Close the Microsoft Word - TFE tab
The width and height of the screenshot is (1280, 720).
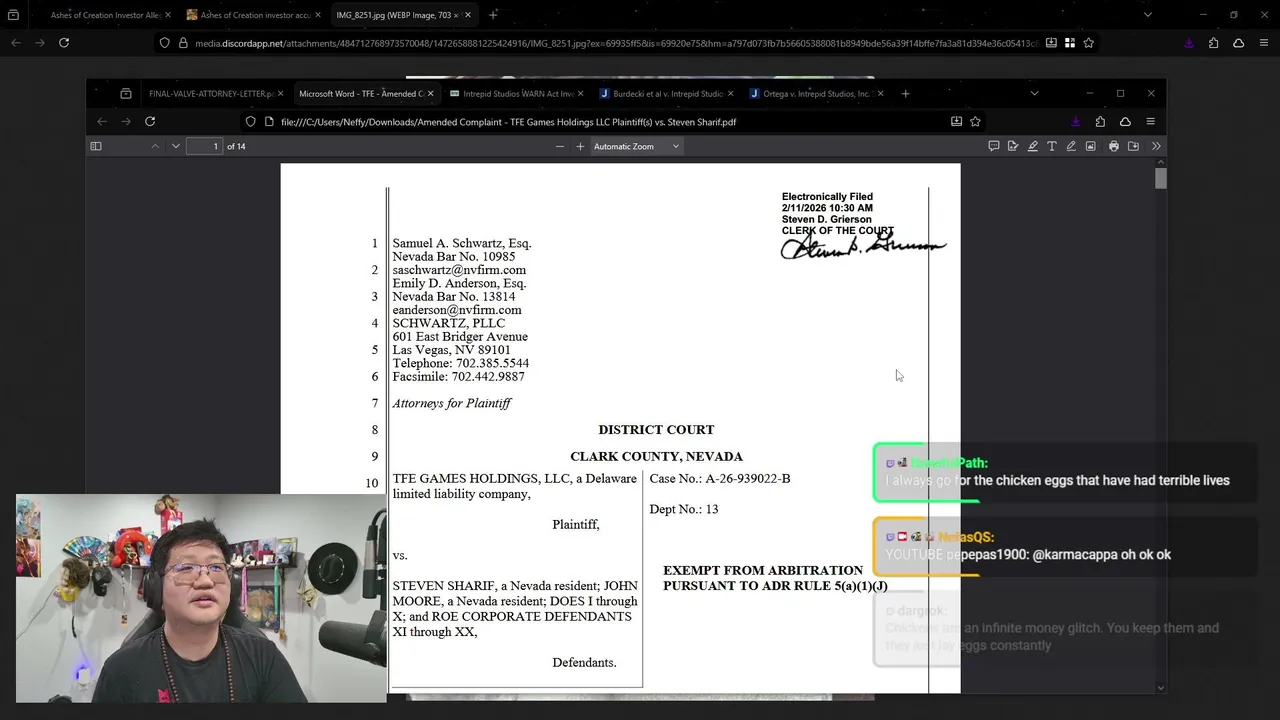point(431,94)
